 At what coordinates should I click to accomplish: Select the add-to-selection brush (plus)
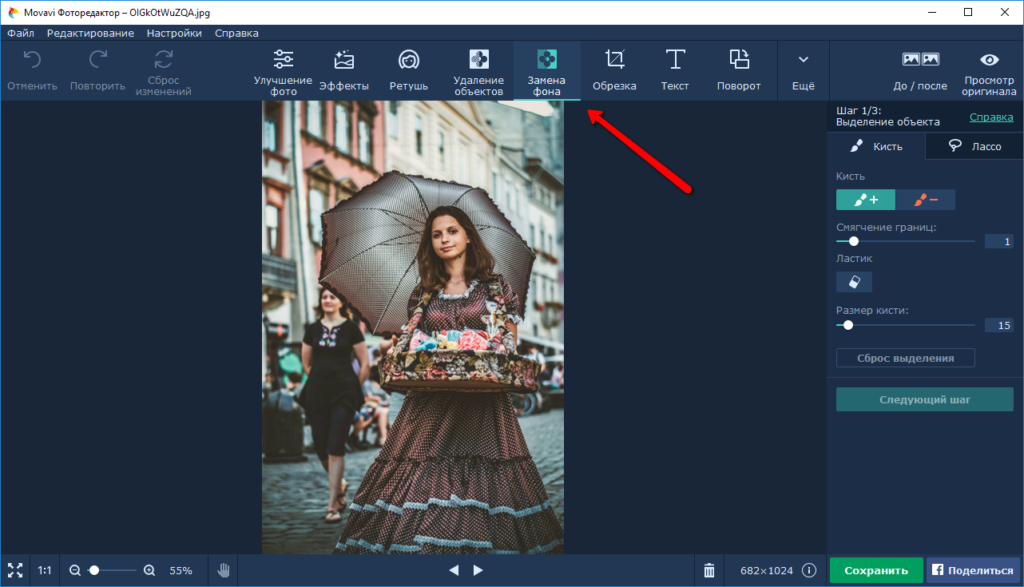coord(866,200)
